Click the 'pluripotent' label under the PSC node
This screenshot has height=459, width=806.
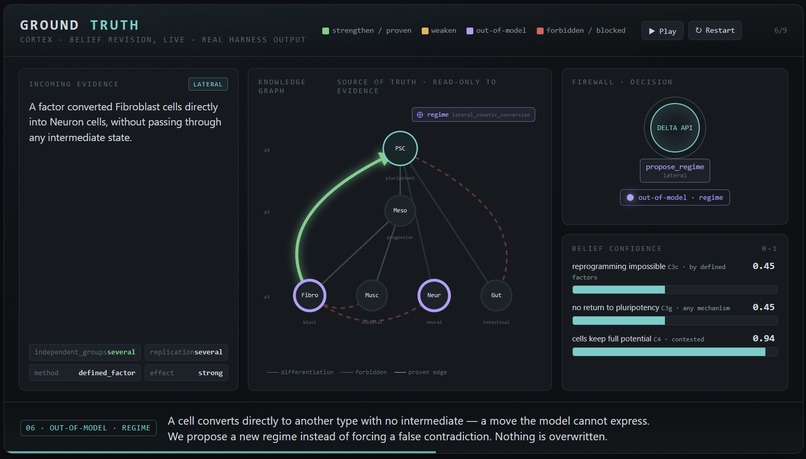click(x=400, y=178)
